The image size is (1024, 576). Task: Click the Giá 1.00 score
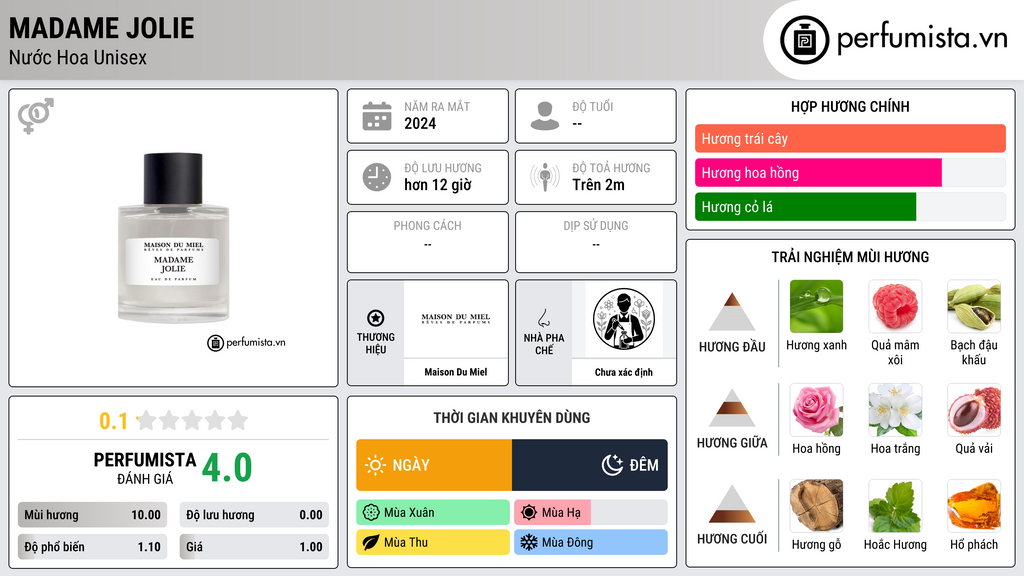[254, 547]
